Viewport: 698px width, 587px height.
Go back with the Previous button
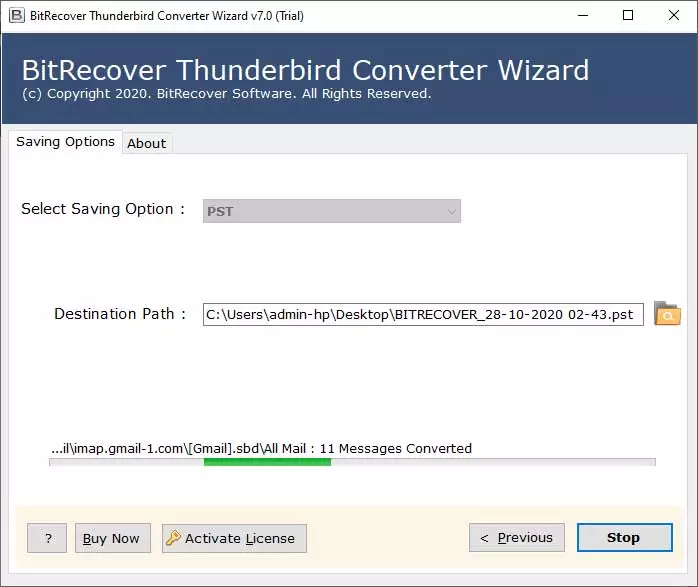(x=516, y=538)
